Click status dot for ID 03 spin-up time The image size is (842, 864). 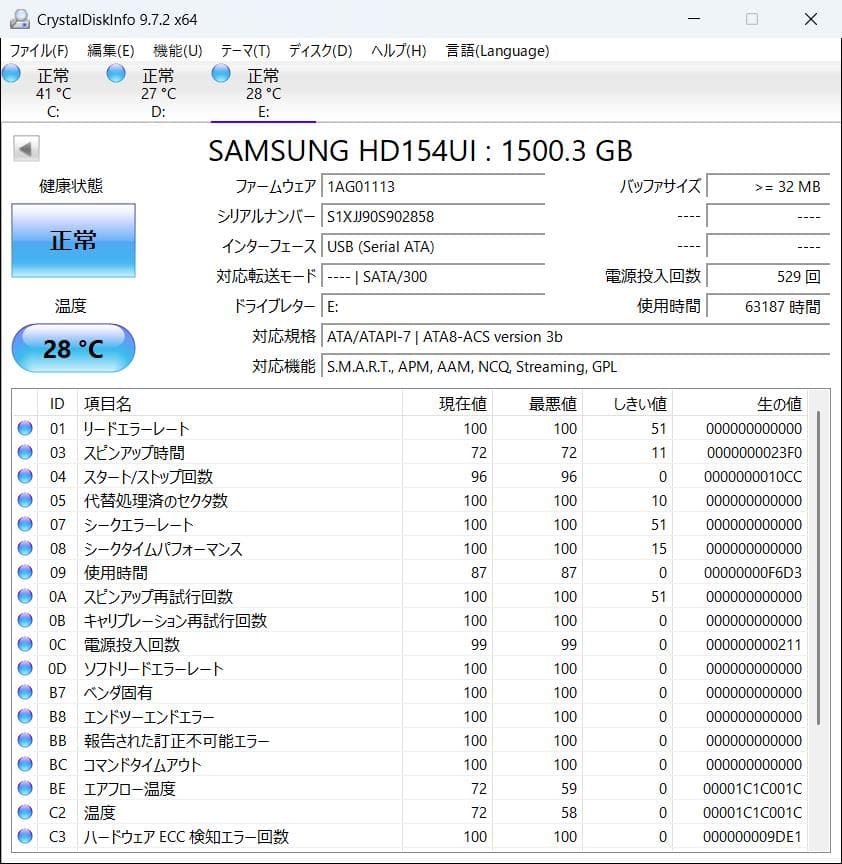pyautogui.click(x=25, y=452)
